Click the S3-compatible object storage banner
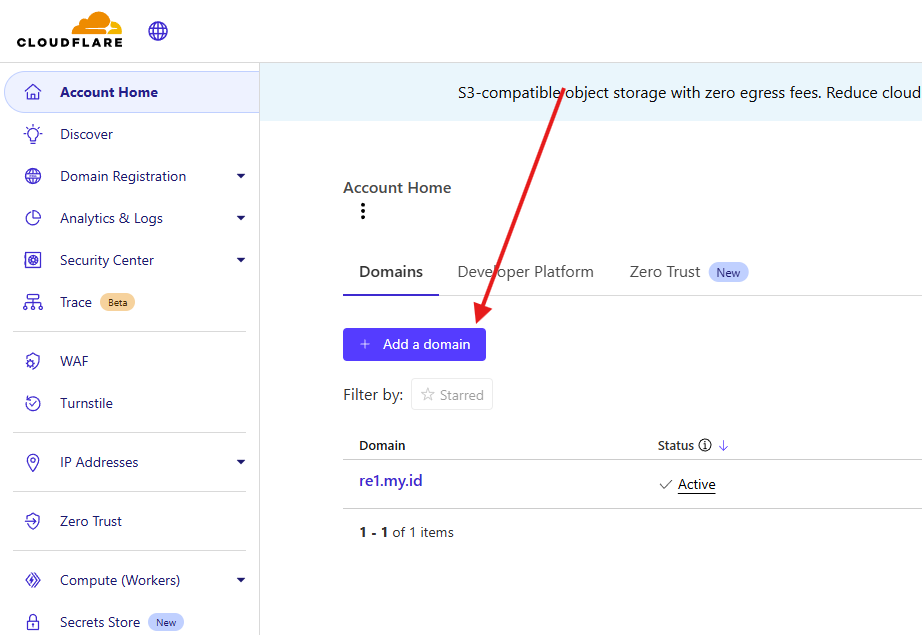The image size is (922, 635). tap(591, 92)
